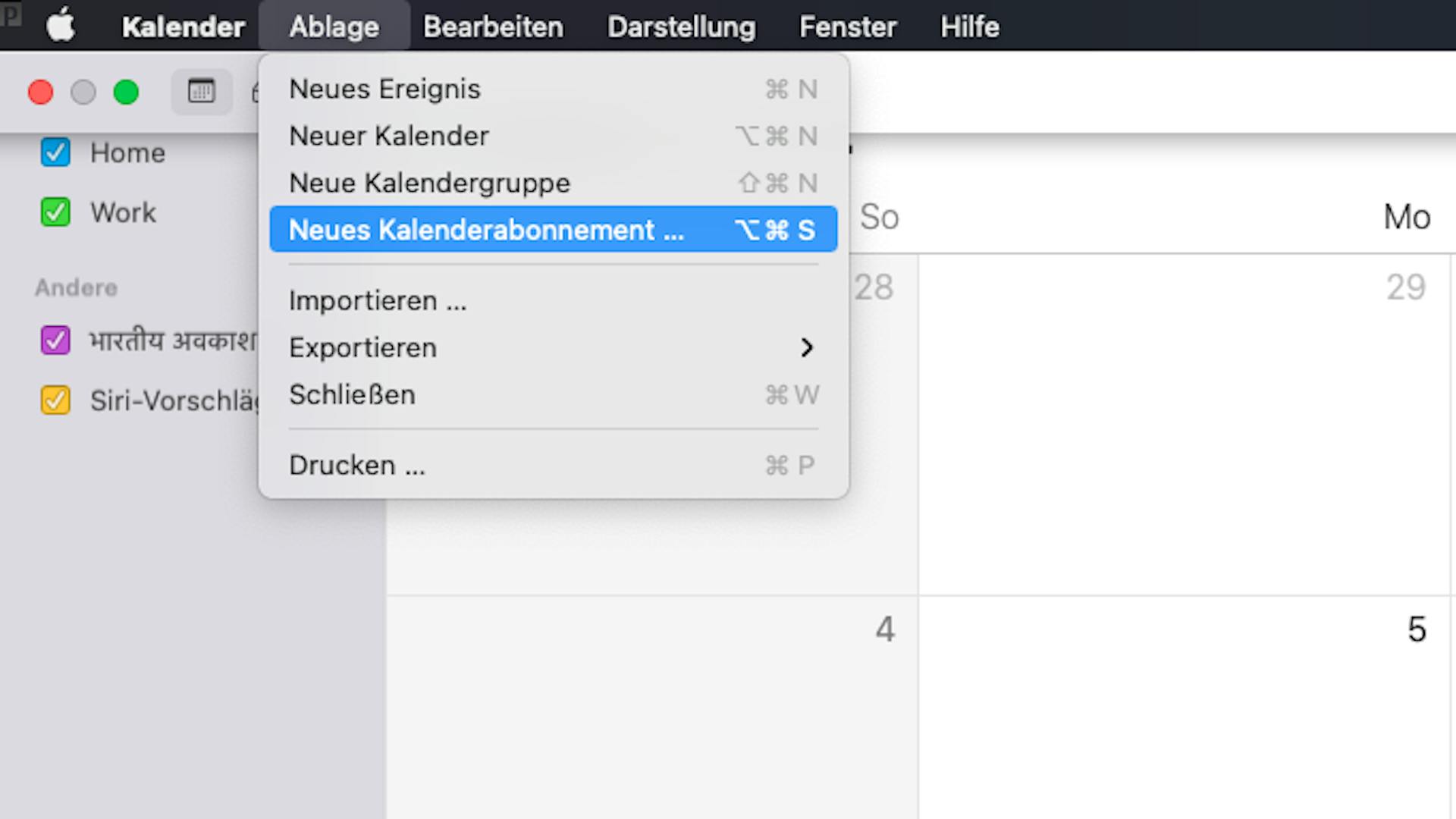The width and height of the screenshot is (1456, 819).
Task: Toggle the Work calendar checkbox
Action: click(x=55, y=212)
